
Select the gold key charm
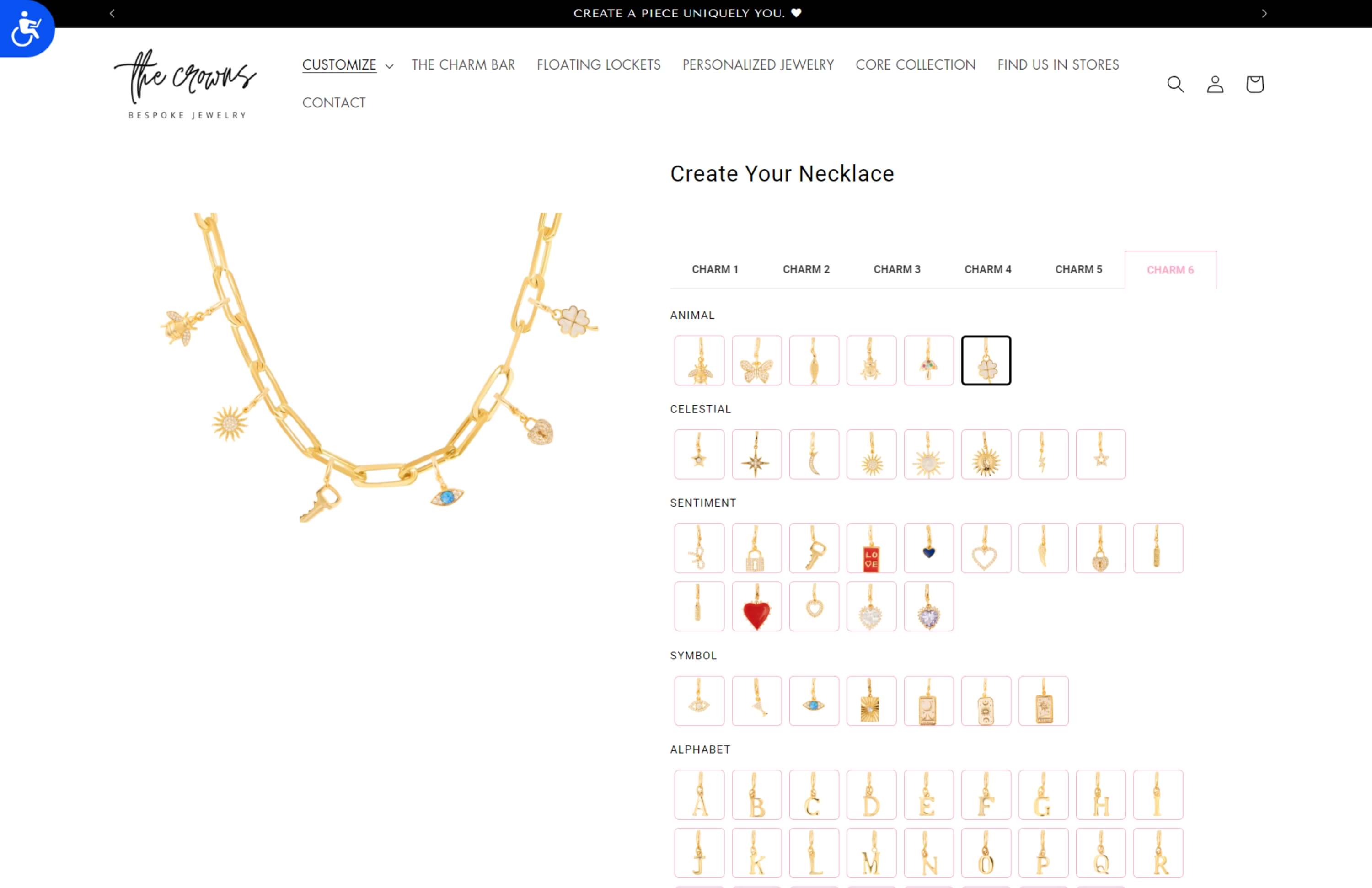pyautogui.click(x=814, y=548)
